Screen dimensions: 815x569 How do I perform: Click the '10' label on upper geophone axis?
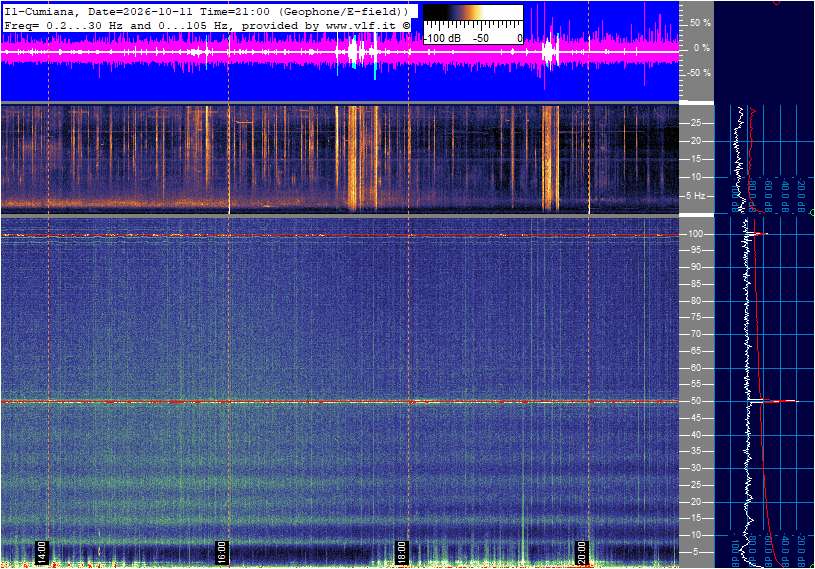click(695, 177)
